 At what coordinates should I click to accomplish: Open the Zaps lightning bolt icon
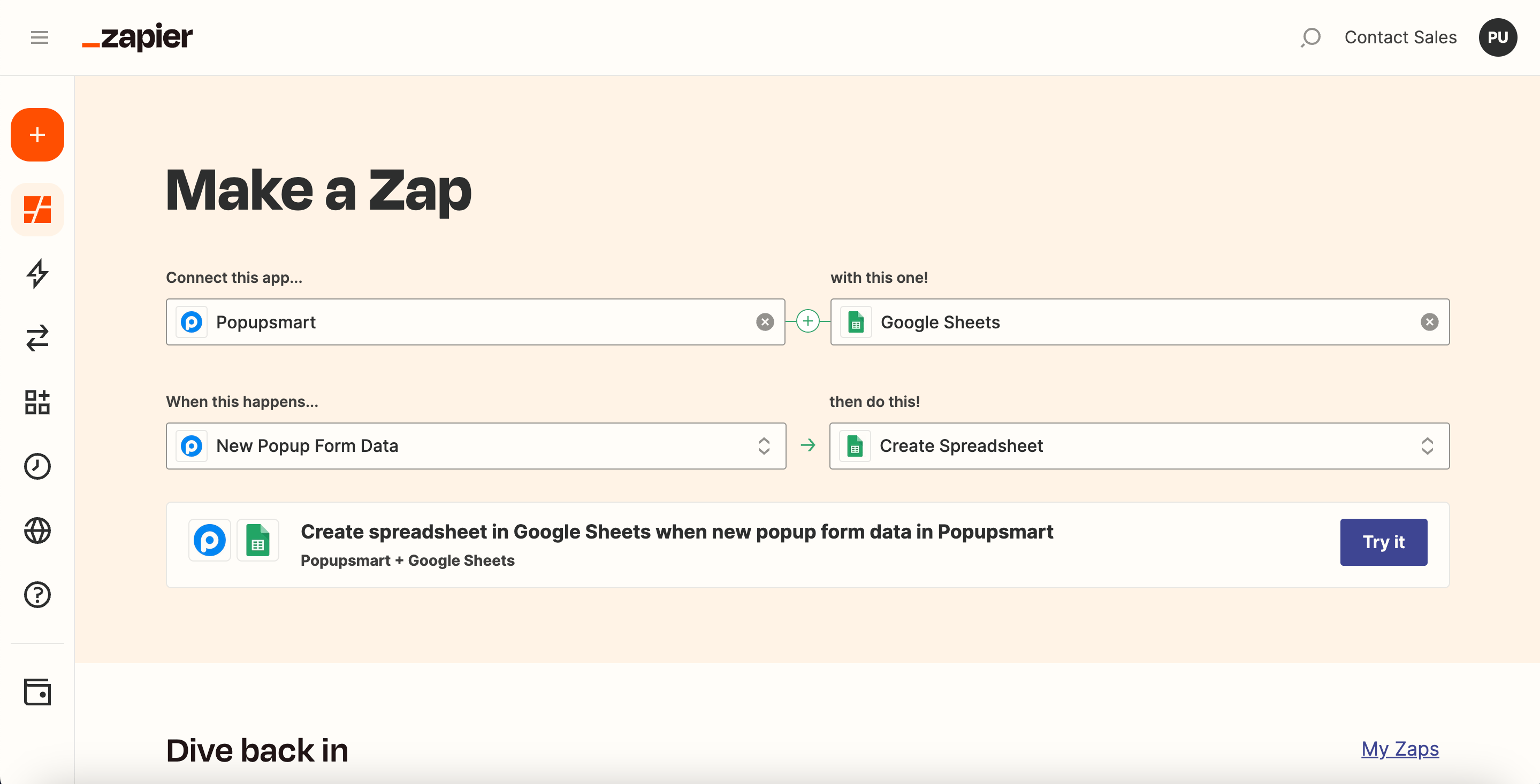pos(37,274)
